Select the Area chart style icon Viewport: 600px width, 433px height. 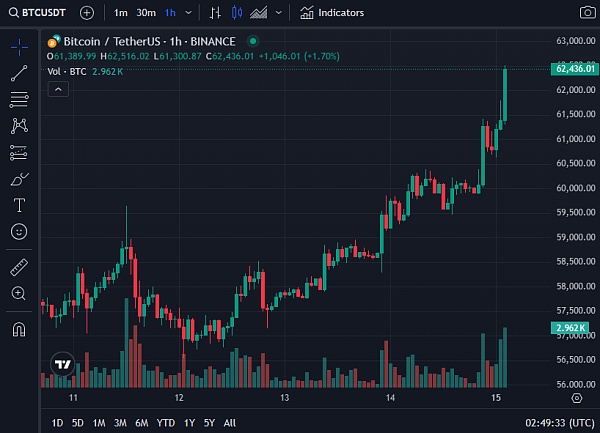[x=259, y=13]
